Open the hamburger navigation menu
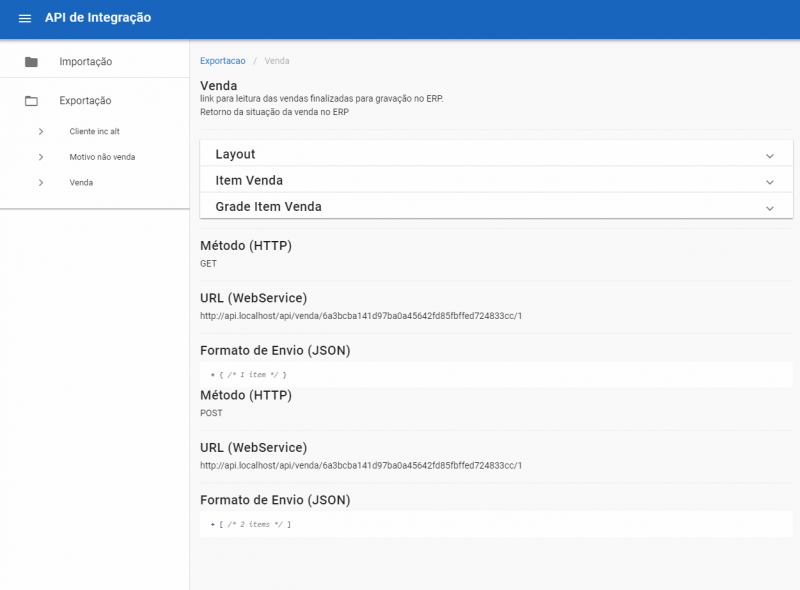Viewport: 800px width, 590px height. coord(25,19)
